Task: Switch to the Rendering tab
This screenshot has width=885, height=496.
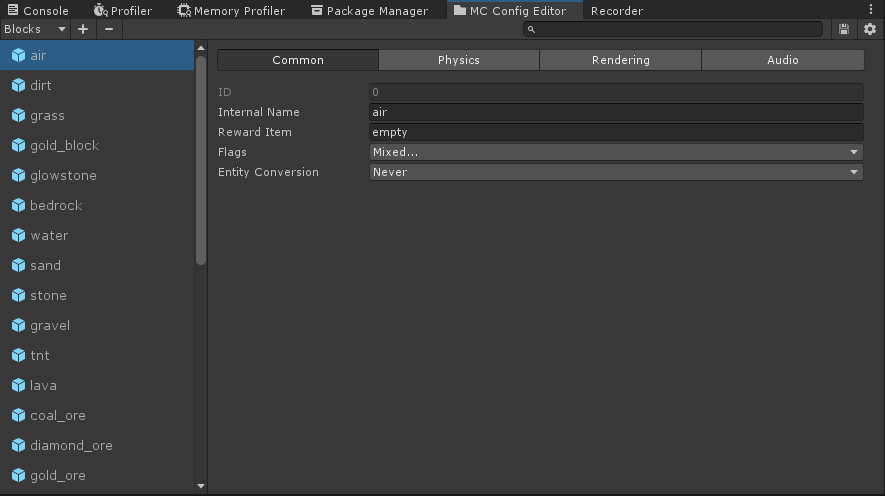Action: [620, 60]
